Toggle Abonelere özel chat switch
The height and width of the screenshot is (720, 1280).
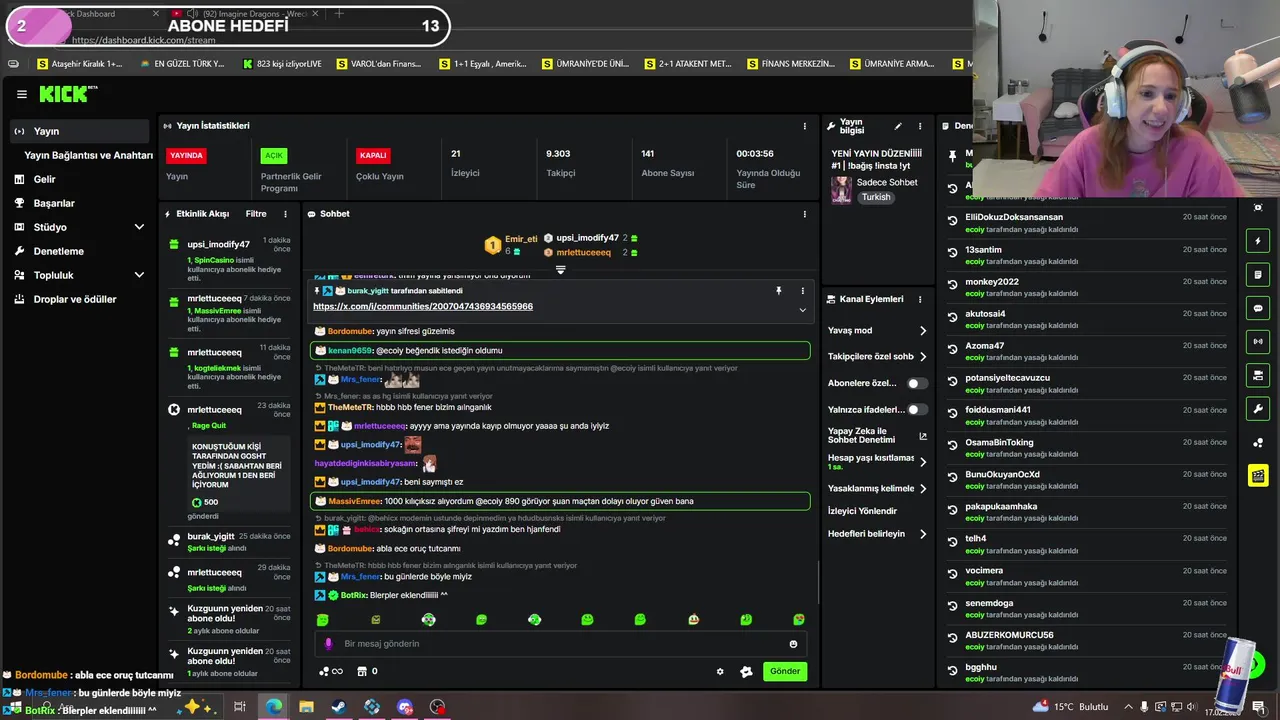(x=917, y=383)
